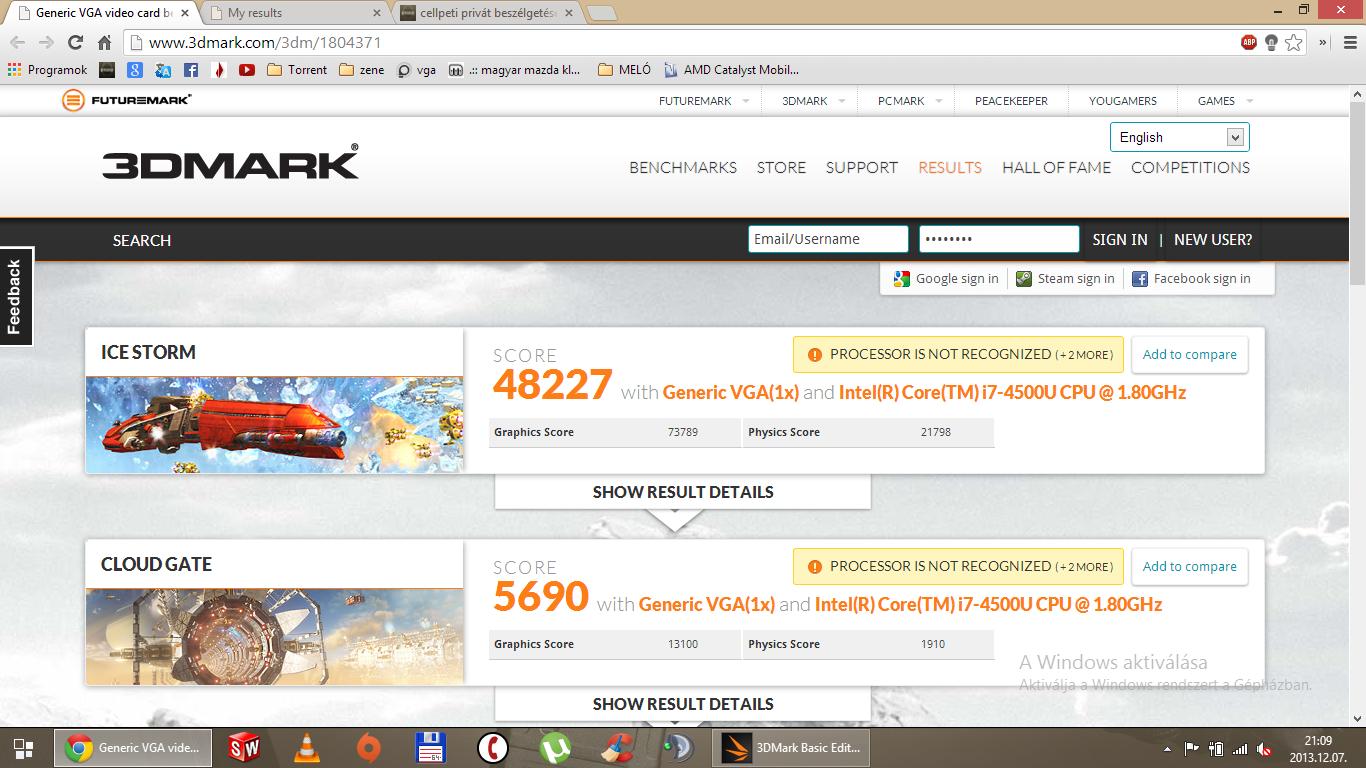Open the HALL OF FAME page
The image size is (1366, 768).
[x=1057, y=167]
